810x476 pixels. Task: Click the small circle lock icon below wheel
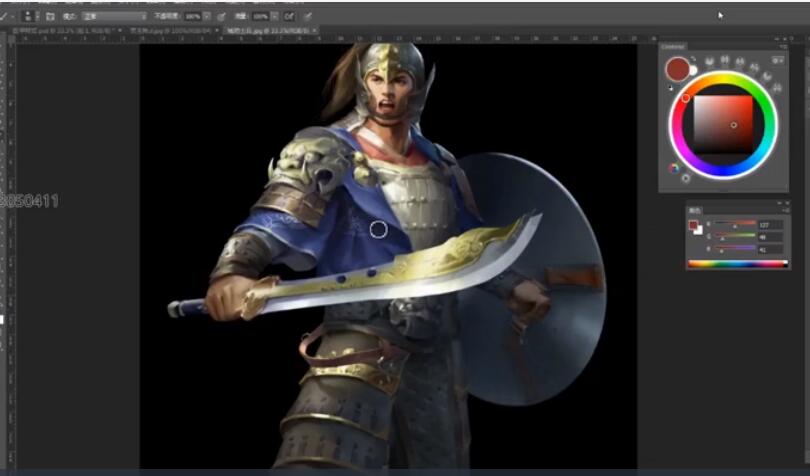tap(686, 178)
